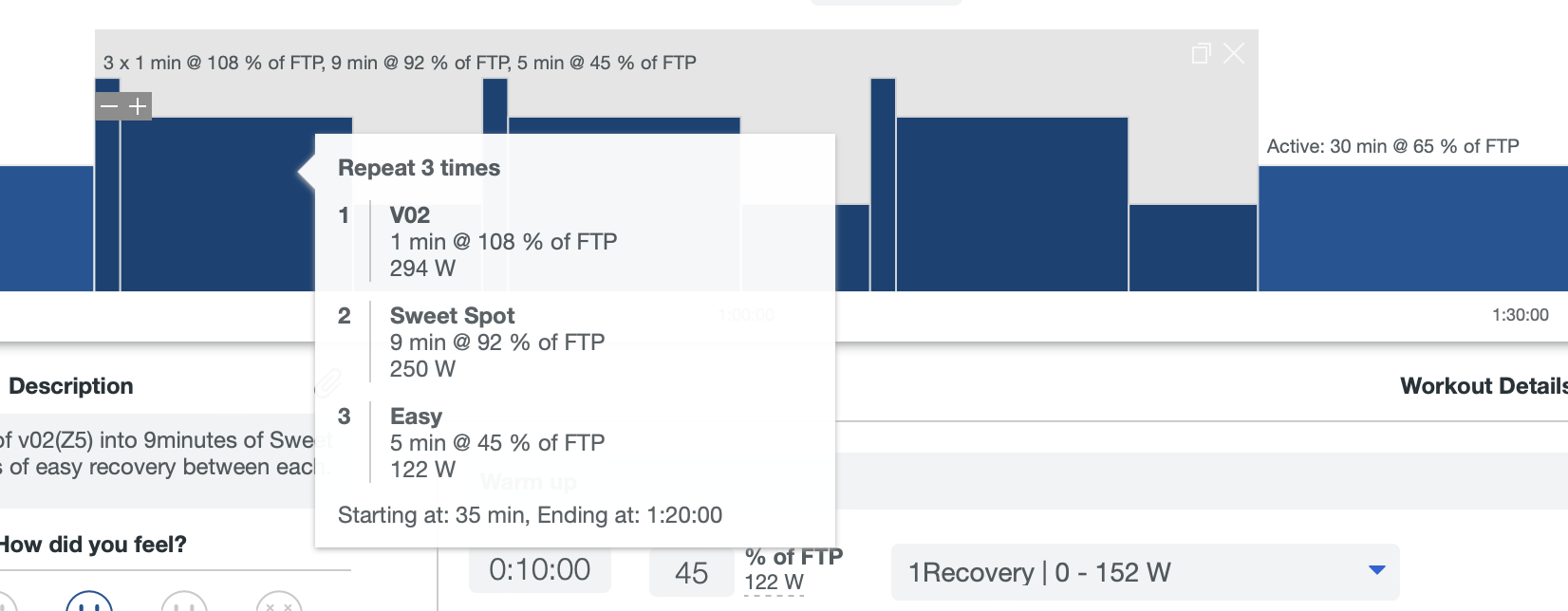Click the 45 percent intensity field
The height and width of the screenshot is (611, 1568).
pos(691,573)
